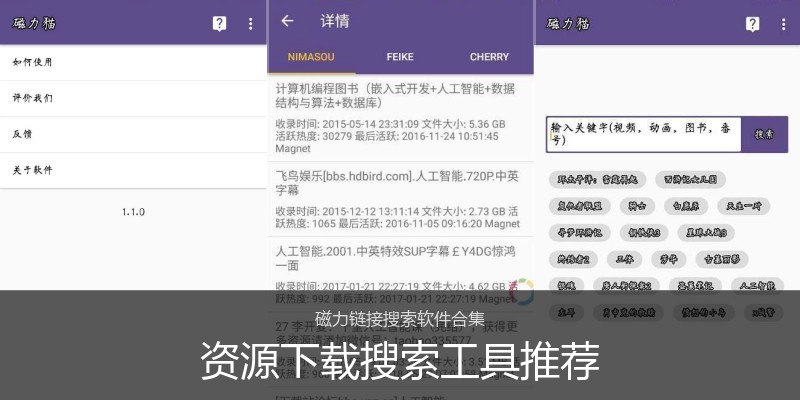Open the 关于软件 menu entry
800x400 pixels.
click(x=133, y=170)
